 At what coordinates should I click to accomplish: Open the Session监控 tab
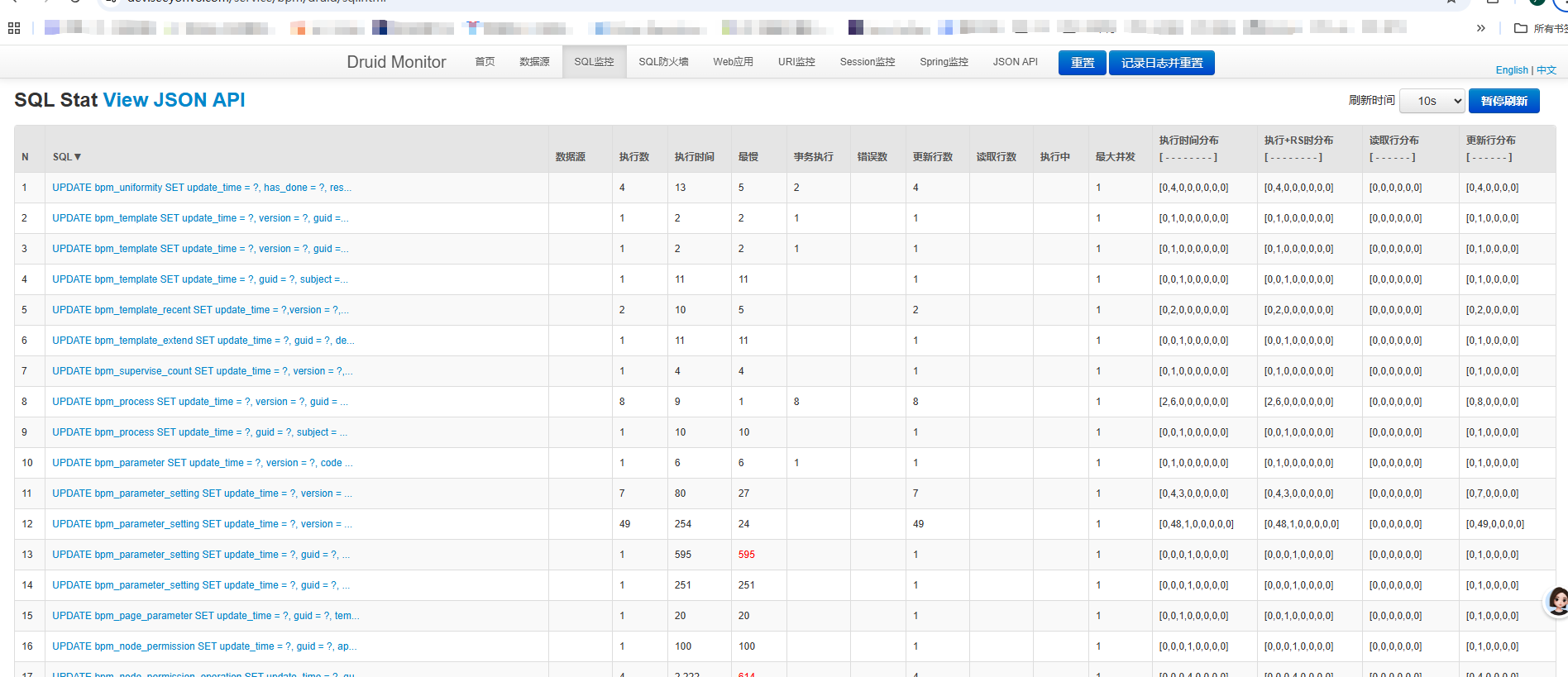coord(868,62)
